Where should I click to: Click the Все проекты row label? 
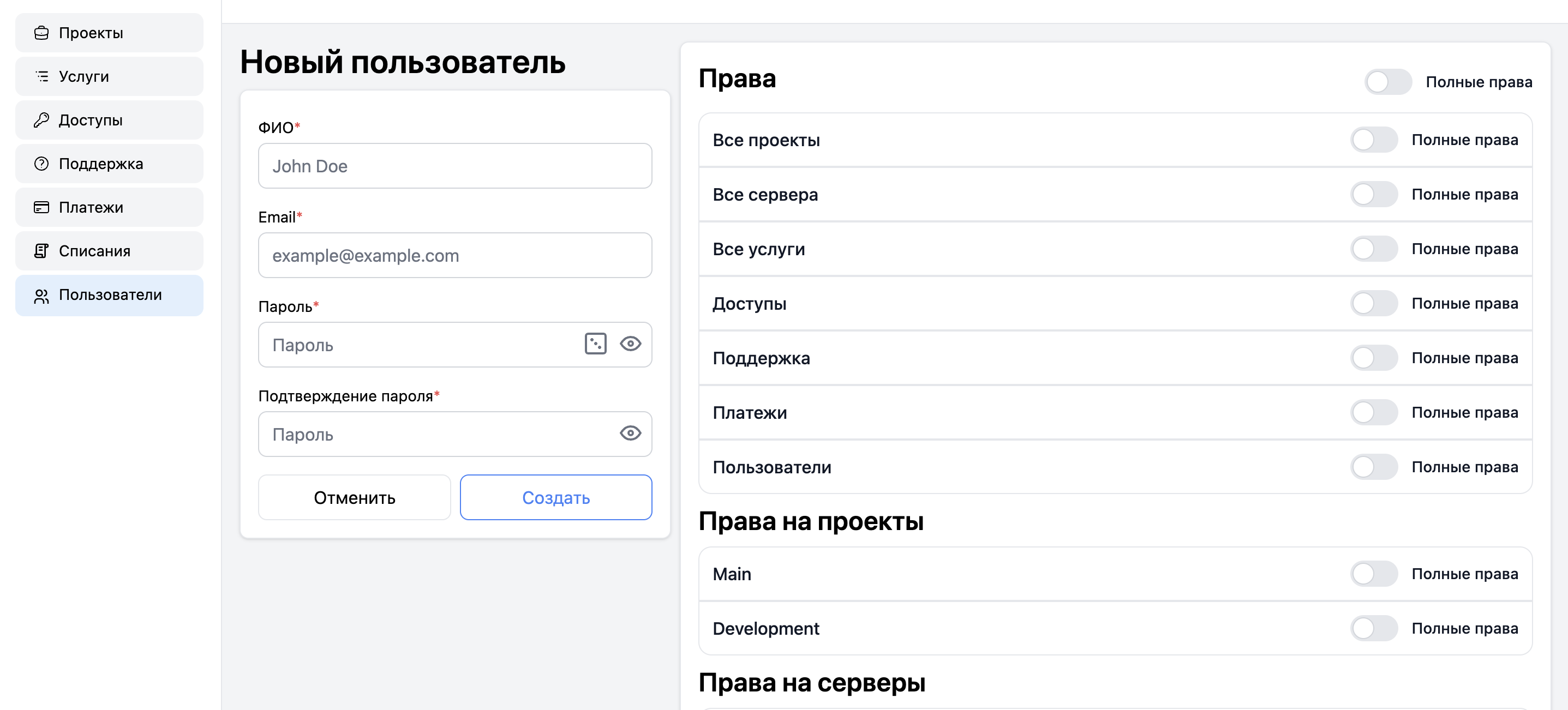[766, 140]
